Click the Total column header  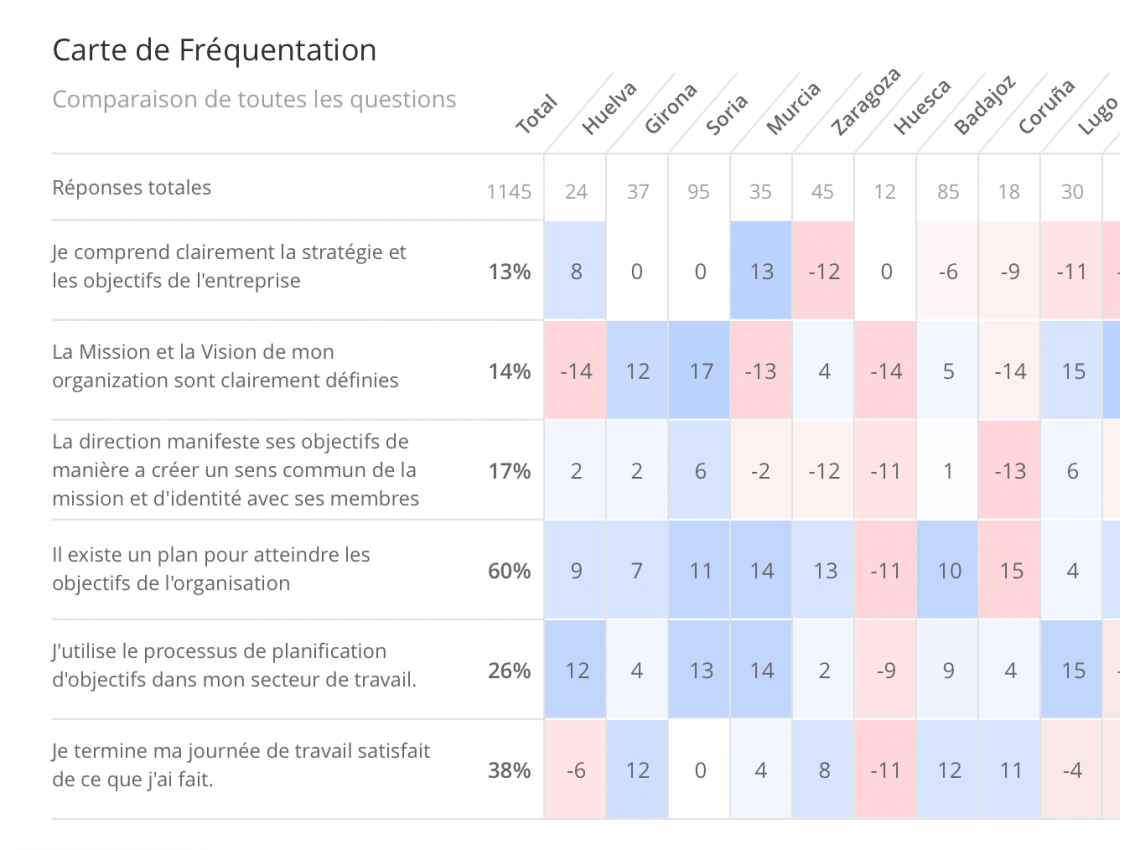pyautogui.click(x=536, y=116)
